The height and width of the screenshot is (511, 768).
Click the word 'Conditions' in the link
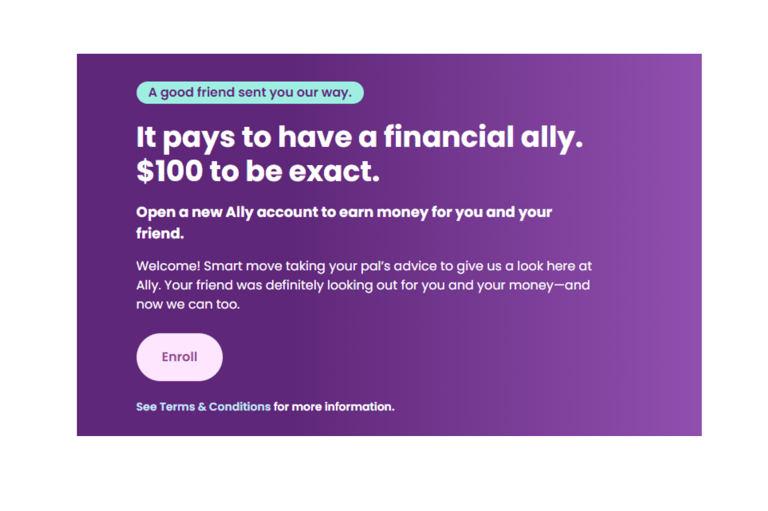pyautogui.click(x=240, y=407)
